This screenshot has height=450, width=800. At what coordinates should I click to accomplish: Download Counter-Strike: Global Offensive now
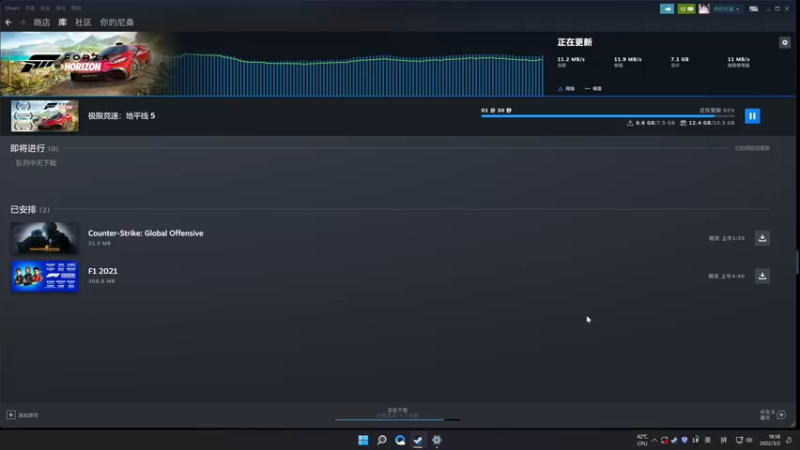762,238
